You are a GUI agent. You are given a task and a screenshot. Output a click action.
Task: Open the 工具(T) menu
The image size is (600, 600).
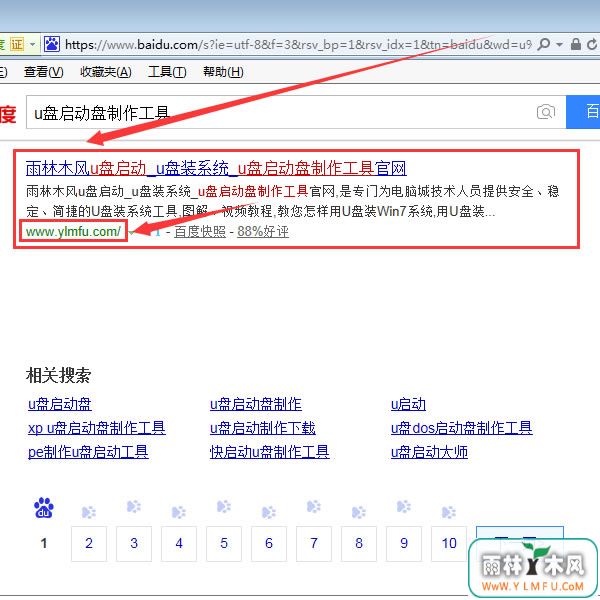(167, 72)
